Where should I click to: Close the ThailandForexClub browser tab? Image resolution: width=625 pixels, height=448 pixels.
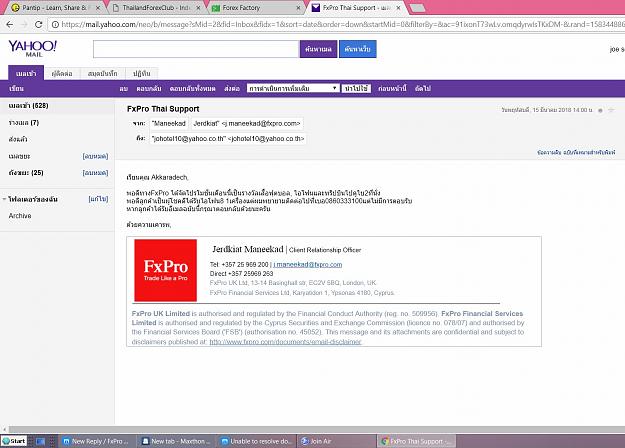(198, 8)
